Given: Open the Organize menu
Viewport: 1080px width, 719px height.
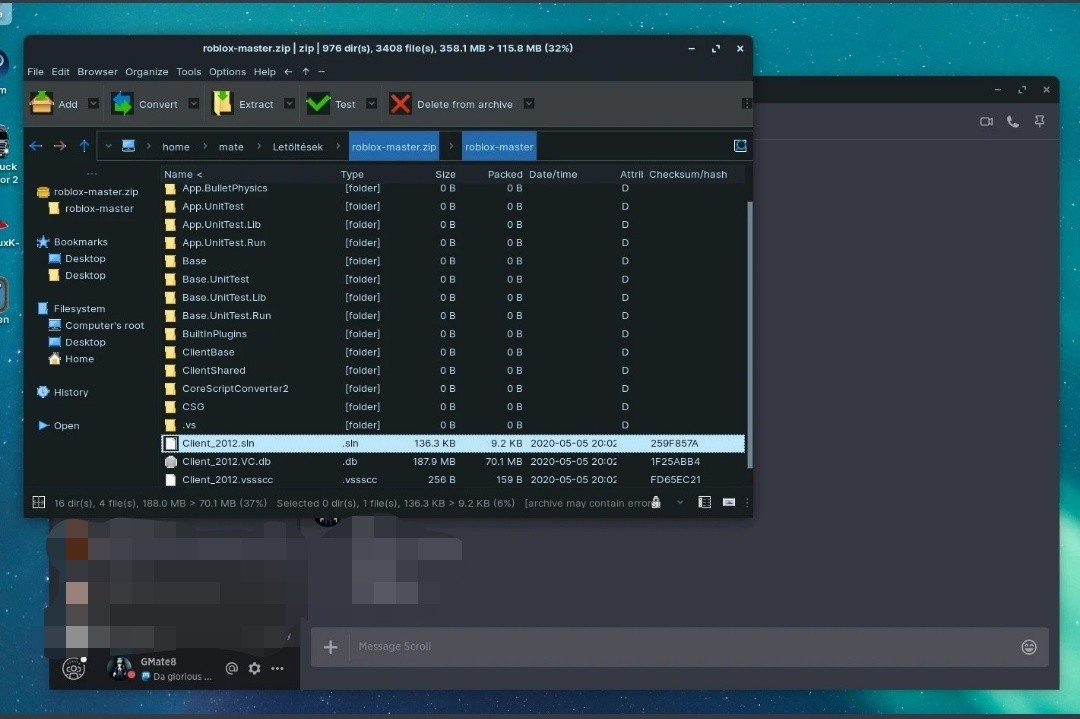Looking at the screenshot, I should click(147, 72).
